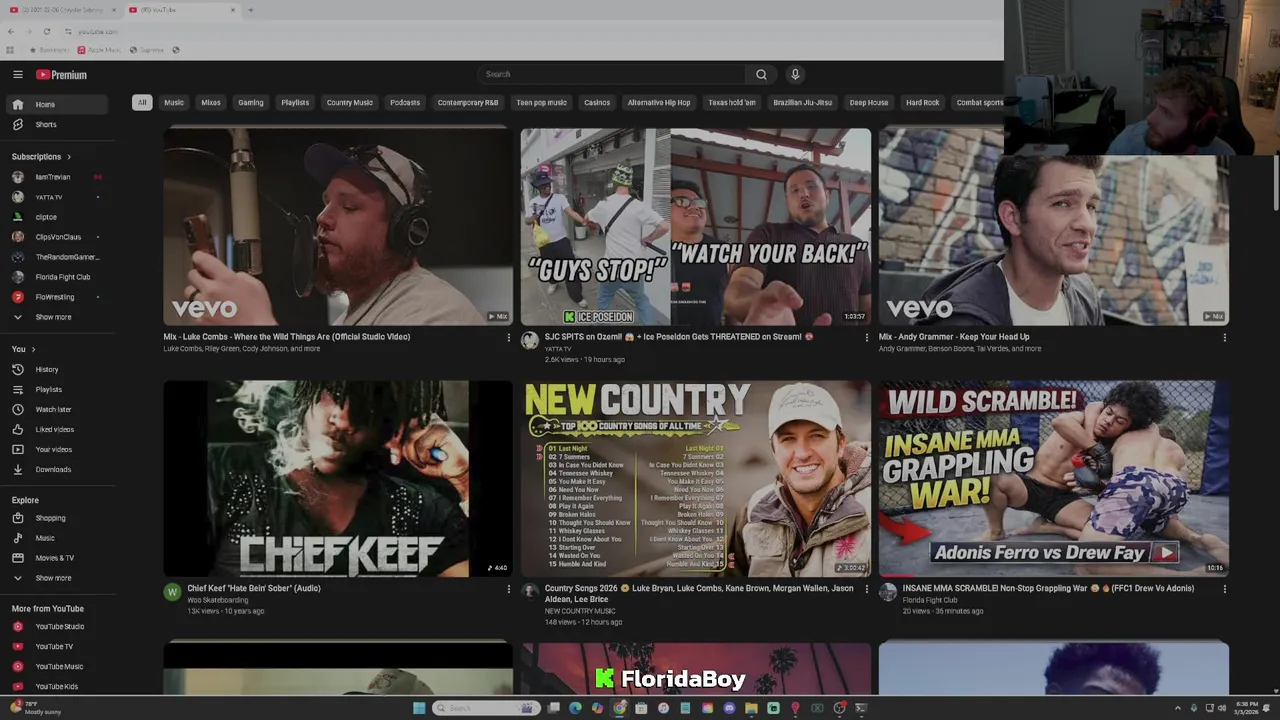Image resolution: width=1280 pixels, height=720 pixels.
Task: Select the Deep House filter chip
Action: (869, 102)
